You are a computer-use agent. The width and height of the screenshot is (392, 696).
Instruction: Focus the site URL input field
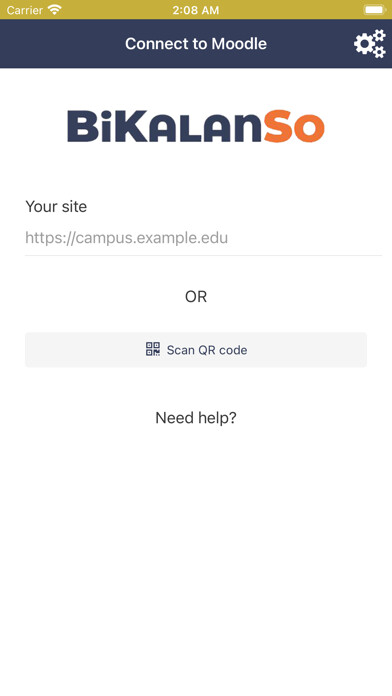coord(203,238)
